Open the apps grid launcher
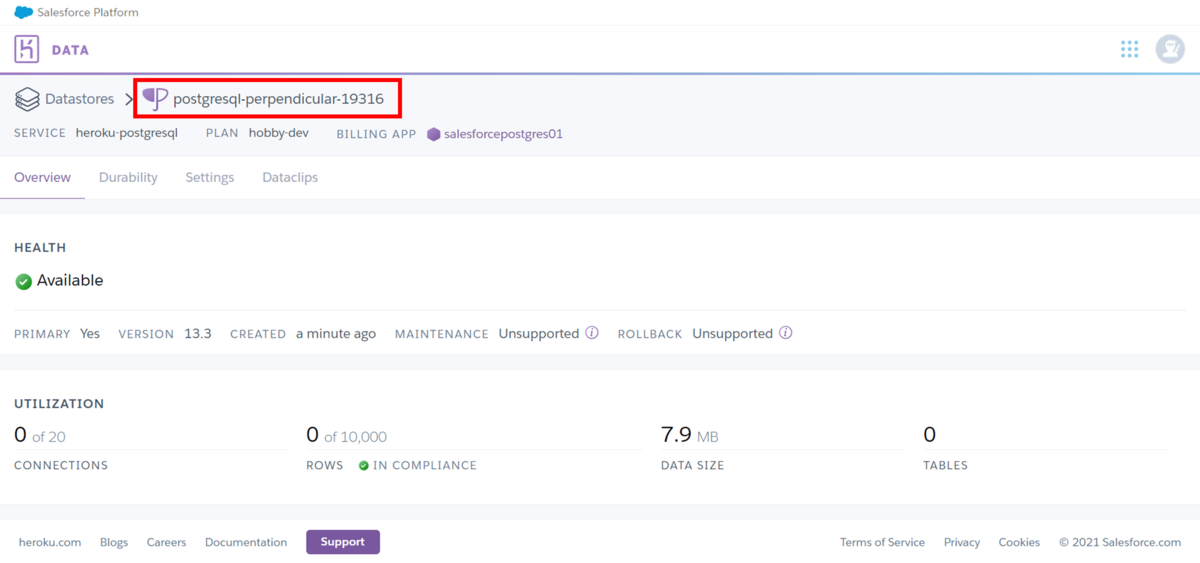 pyautogui.click(x=1130, y=49)
